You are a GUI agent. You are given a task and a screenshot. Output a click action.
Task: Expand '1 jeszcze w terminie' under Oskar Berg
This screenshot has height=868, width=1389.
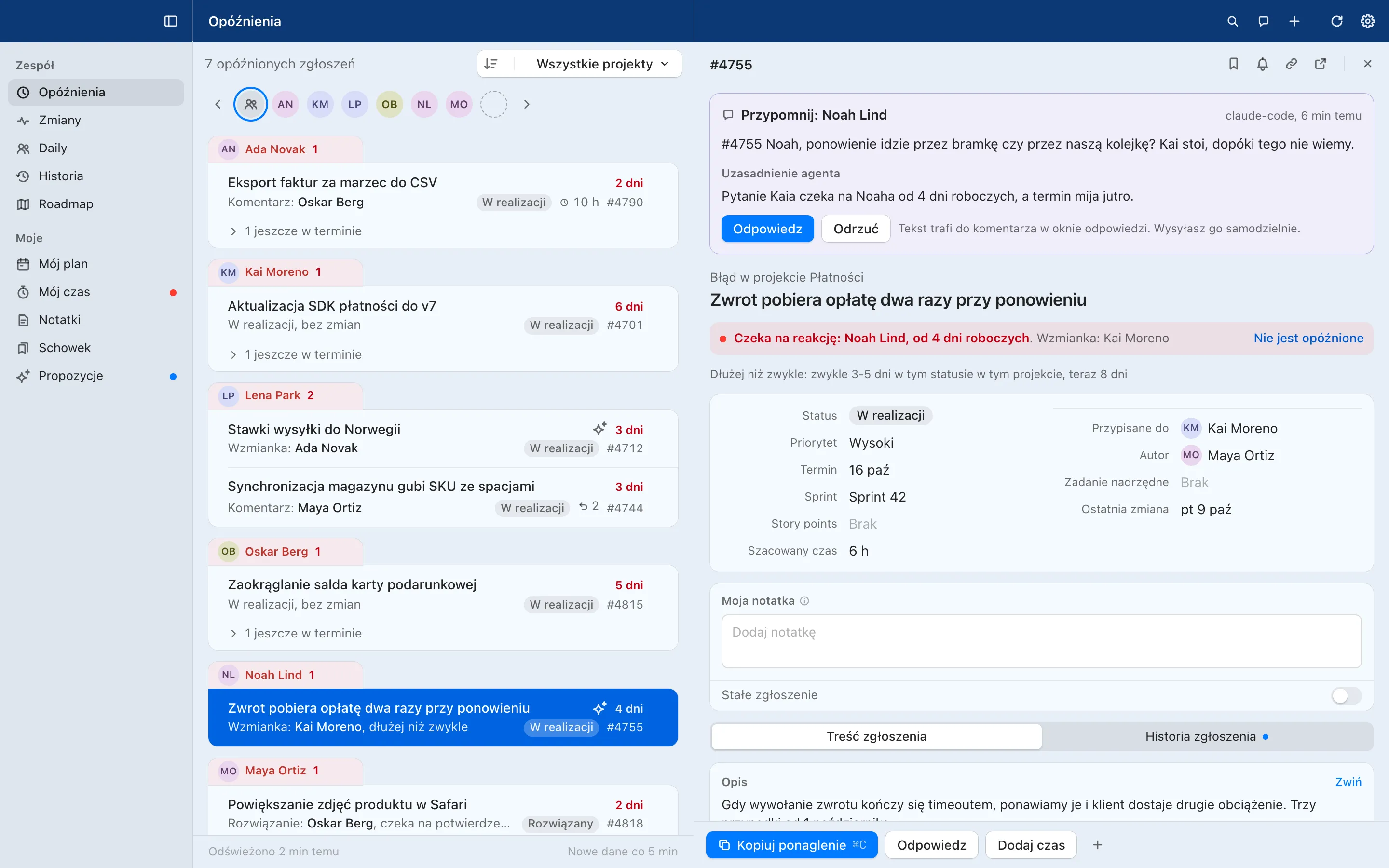click(x=296, y=633)
